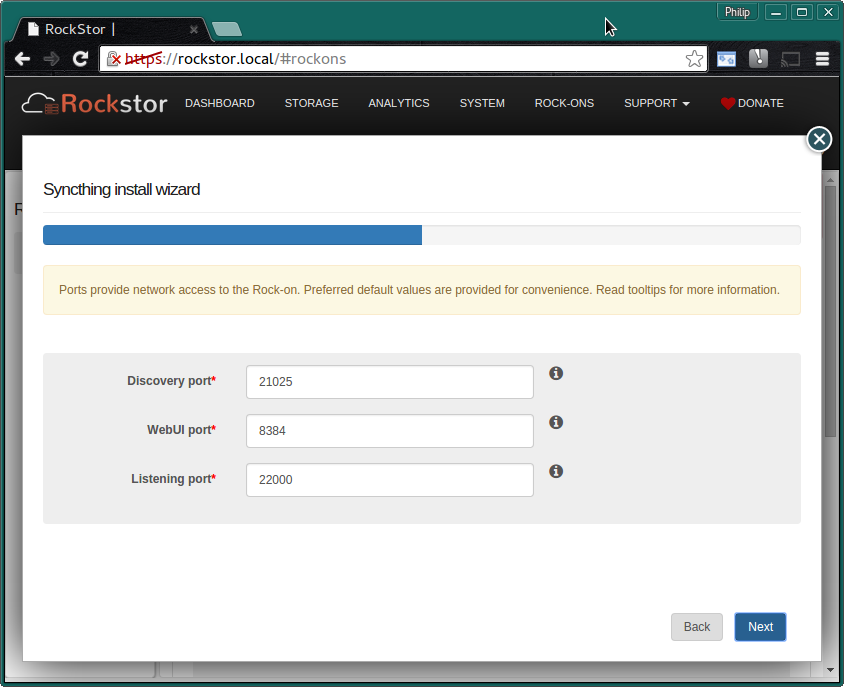Show info tooltip for Listening port
The image size is (844, 687).
(556, 471)
